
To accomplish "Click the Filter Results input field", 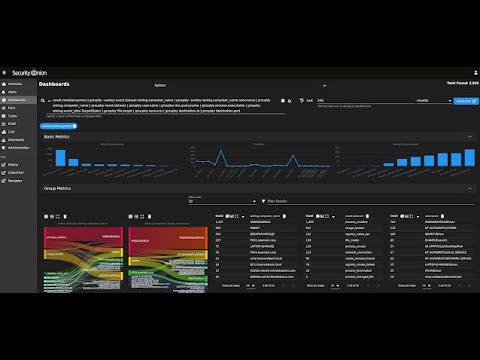I will (x=370, y=201).
